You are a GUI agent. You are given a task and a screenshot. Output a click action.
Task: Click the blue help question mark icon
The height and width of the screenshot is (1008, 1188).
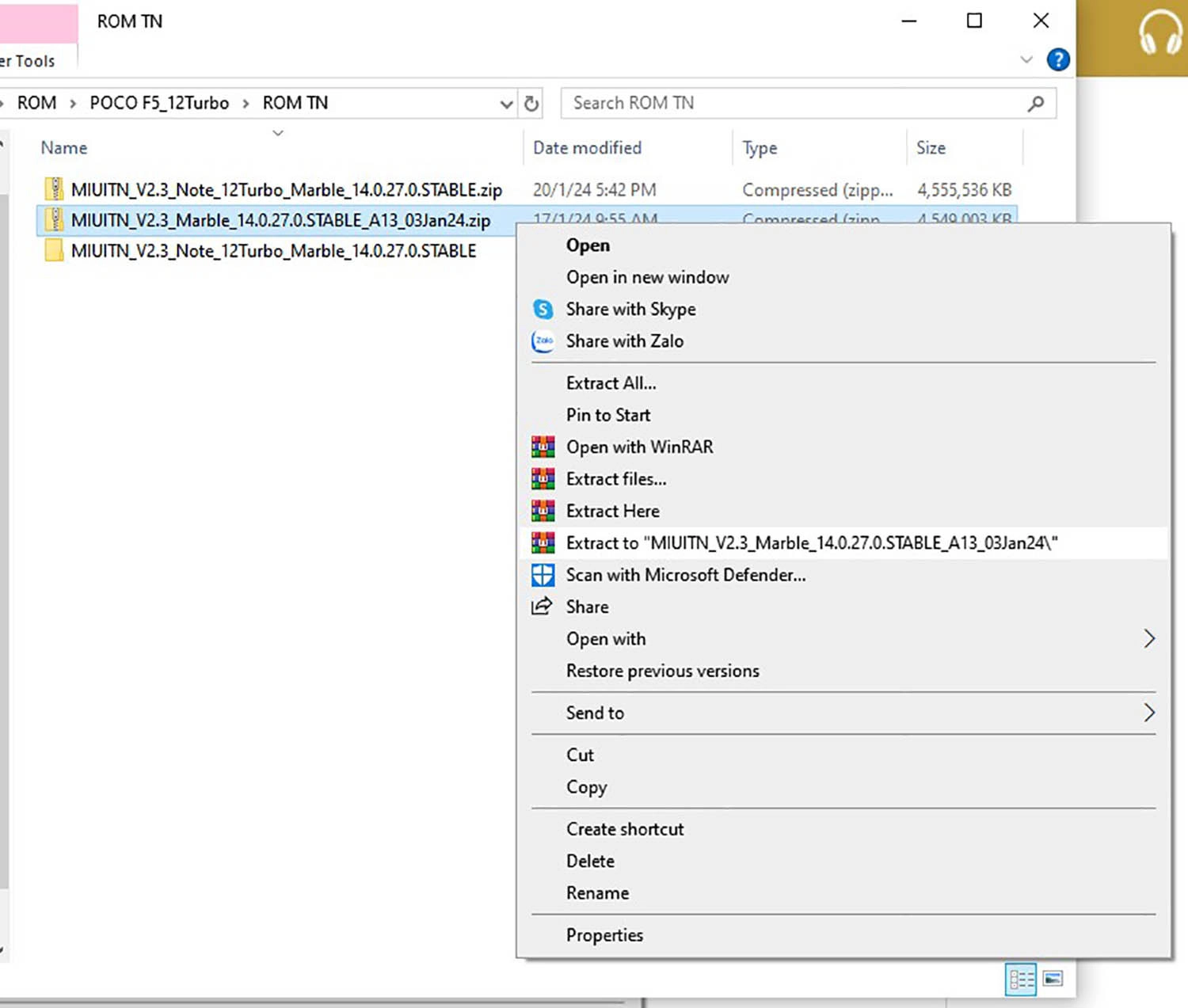1058,59
